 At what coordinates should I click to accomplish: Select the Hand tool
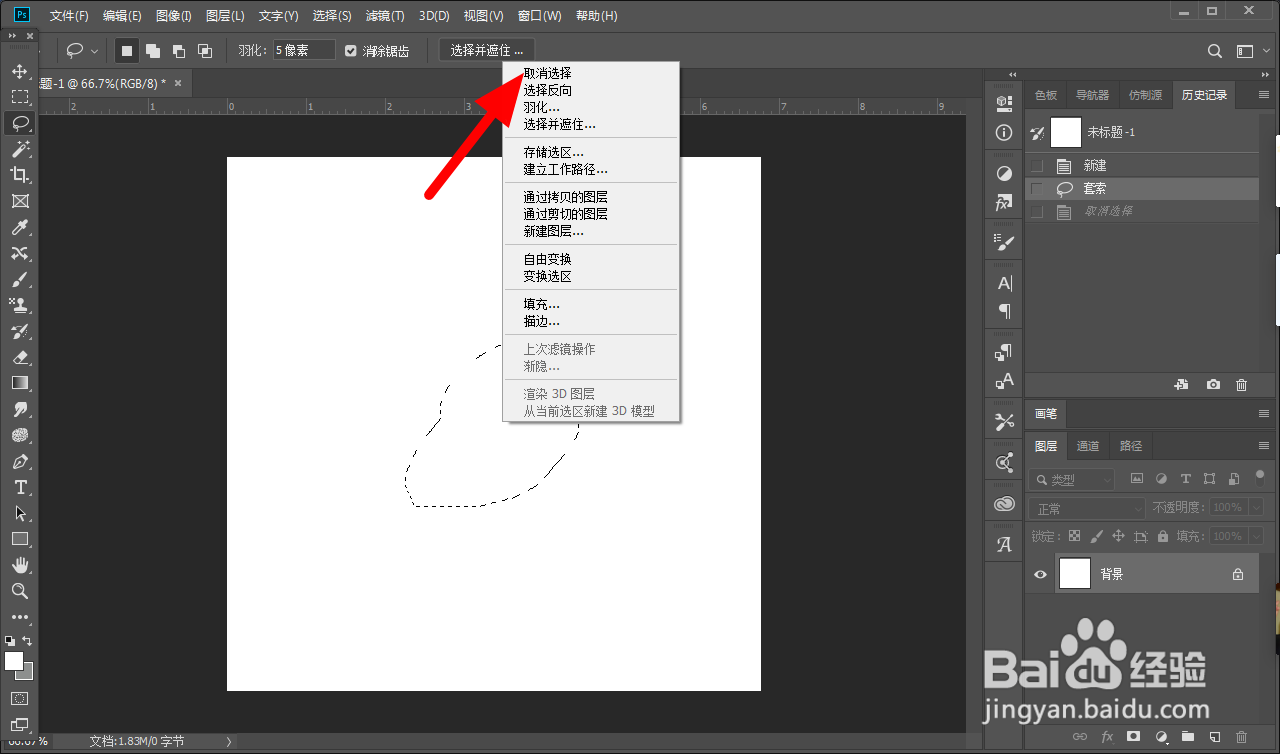pos(20,565)
